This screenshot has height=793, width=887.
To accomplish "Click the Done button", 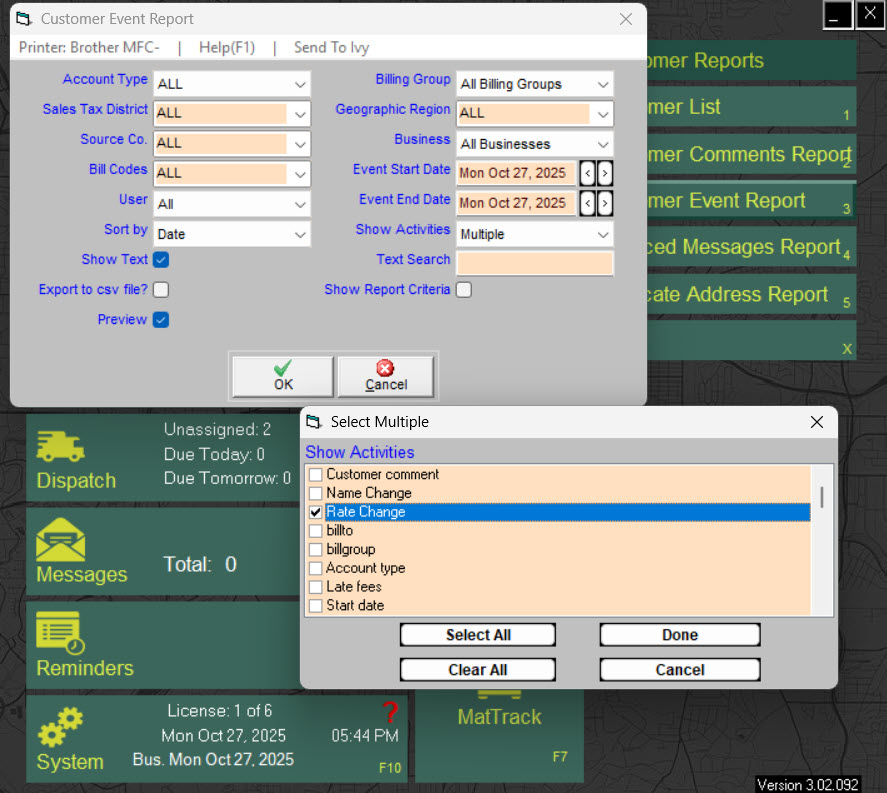I will [x=679, y=635].
